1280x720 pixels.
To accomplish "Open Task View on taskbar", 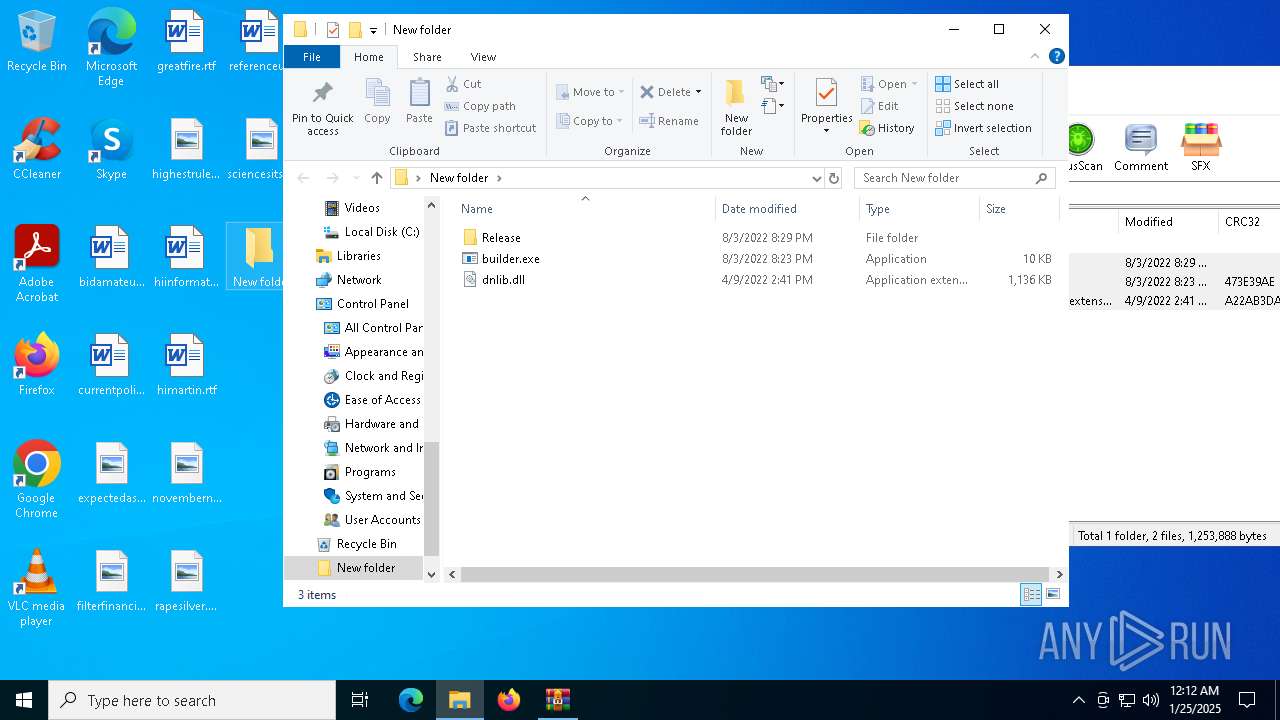I will coord(360,700).
